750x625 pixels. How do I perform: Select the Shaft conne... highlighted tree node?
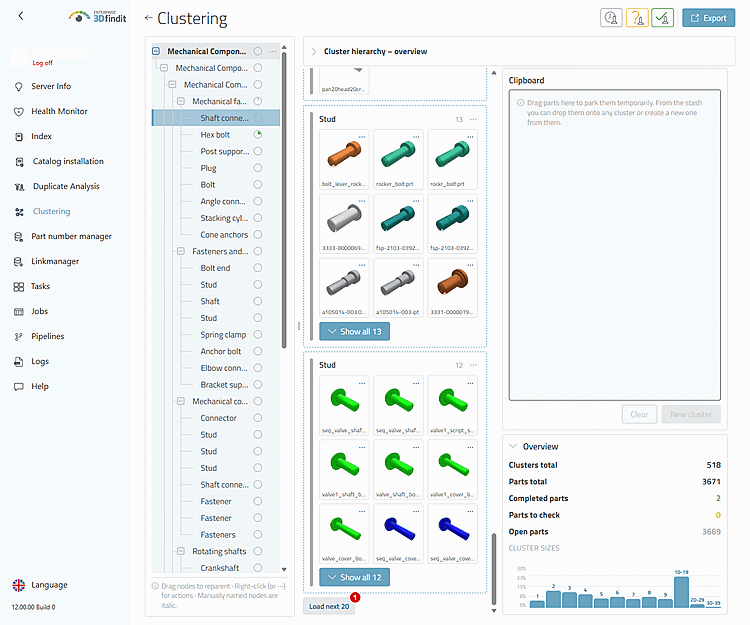[216, 118]
